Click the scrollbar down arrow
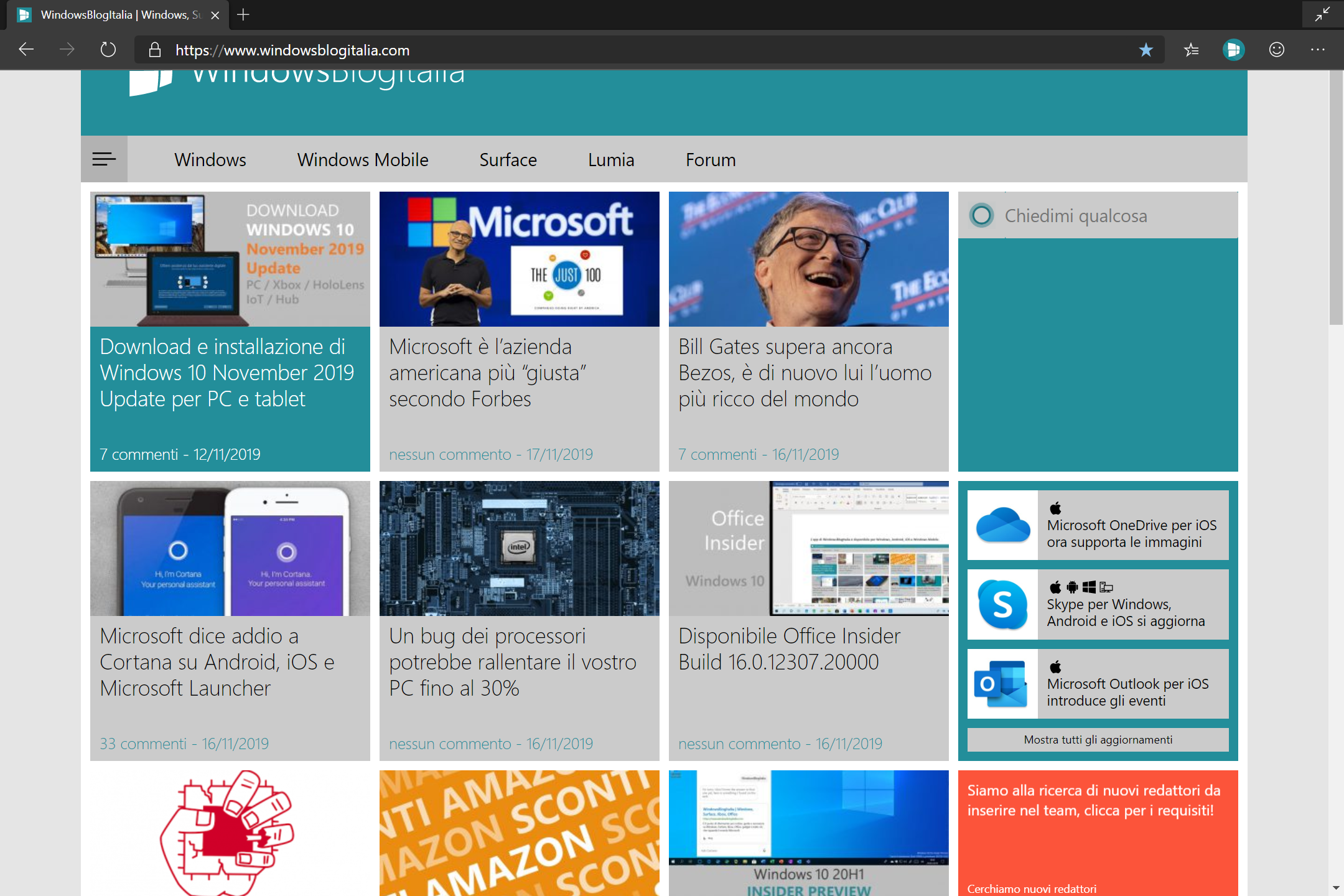This screenshot has width=1344, height=896. 1336,888
